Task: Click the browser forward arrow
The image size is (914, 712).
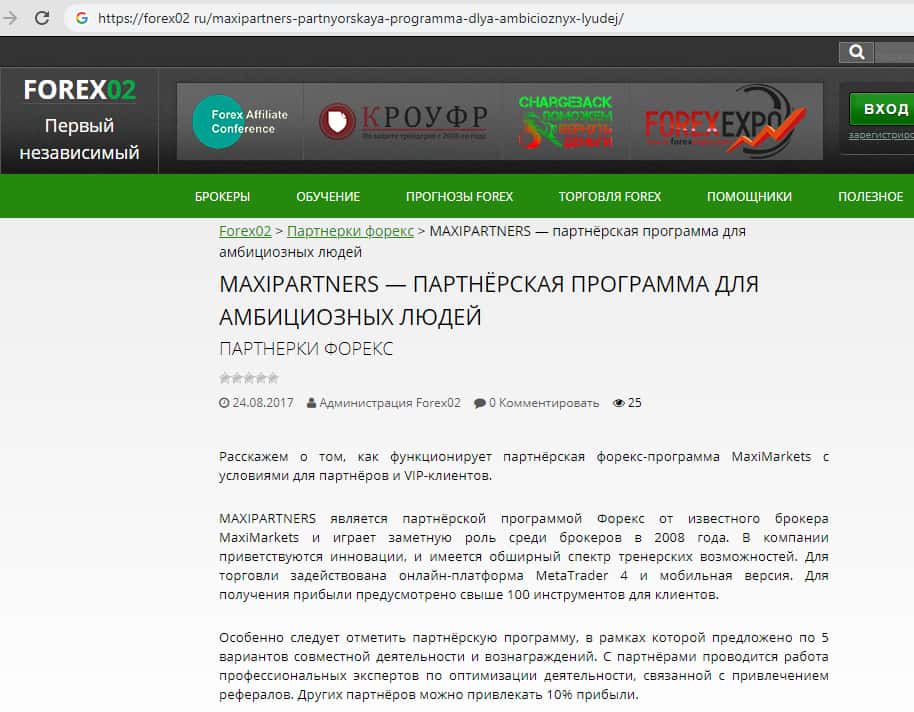Action: point(10,18)
